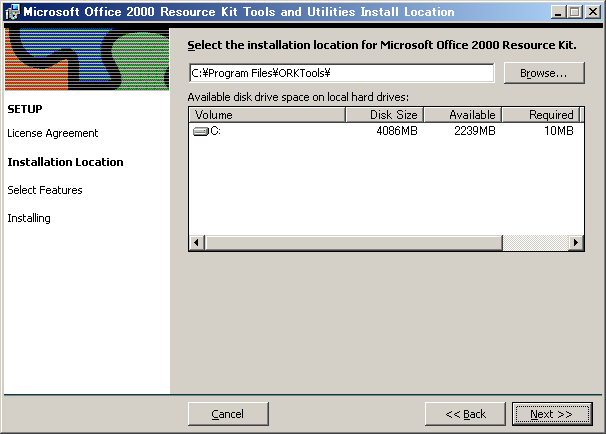Click the right arrow of the horizontal scrollbar
Screen dimensions: 606x434
(x=576, y=243)
